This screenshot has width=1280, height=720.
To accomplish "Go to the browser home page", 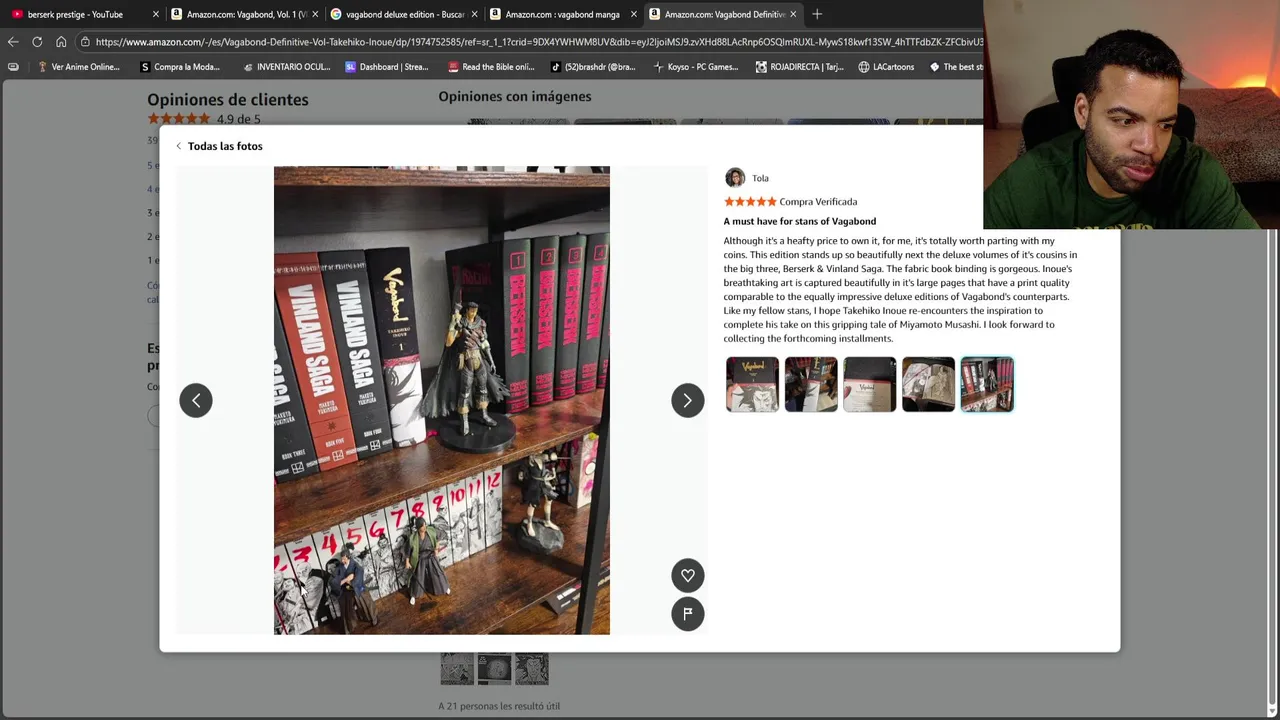I will 61,42.
